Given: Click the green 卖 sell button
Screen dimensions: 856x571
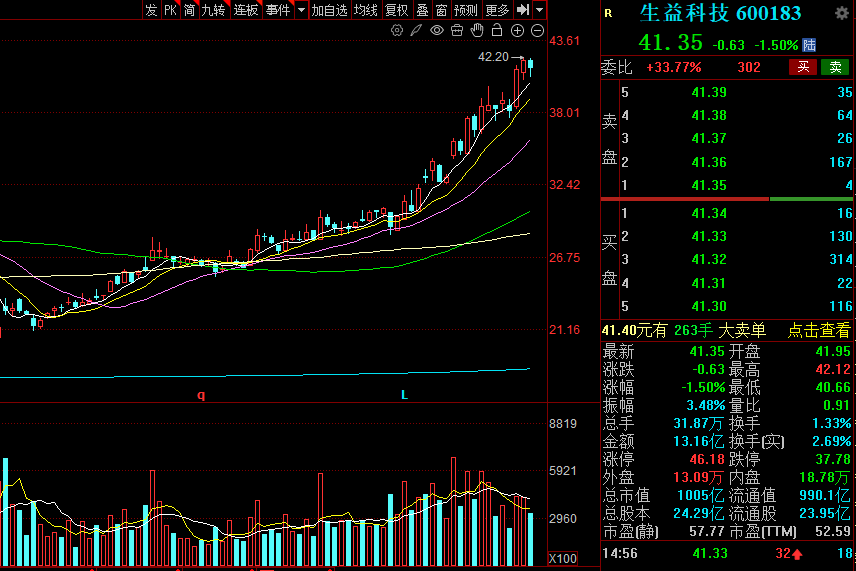Looking at the screenshot, I should pyautogui.click(x=835, y=67).
